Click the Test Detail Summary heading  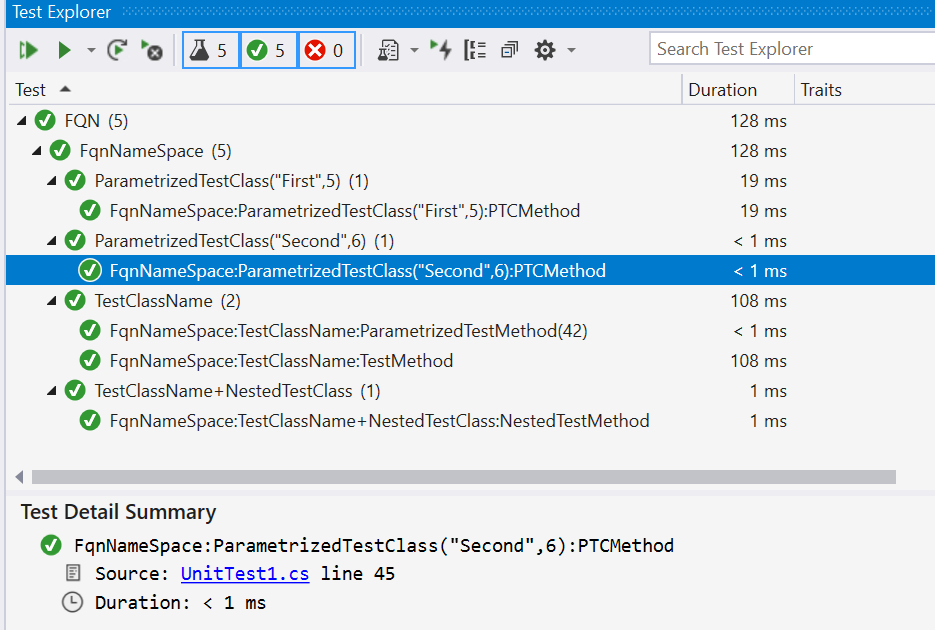click(118, 512)
